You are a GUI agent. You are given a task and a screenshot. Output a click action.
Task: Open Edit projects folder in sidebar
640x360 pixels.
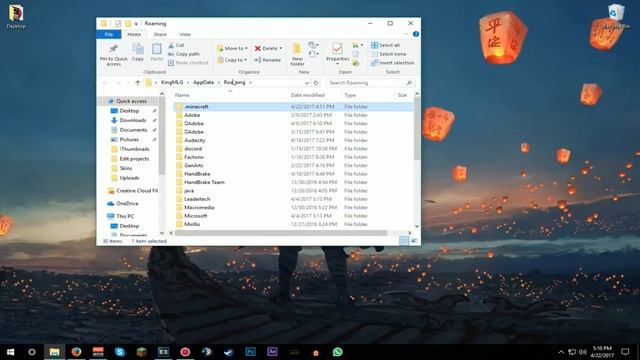pos(134,159)
